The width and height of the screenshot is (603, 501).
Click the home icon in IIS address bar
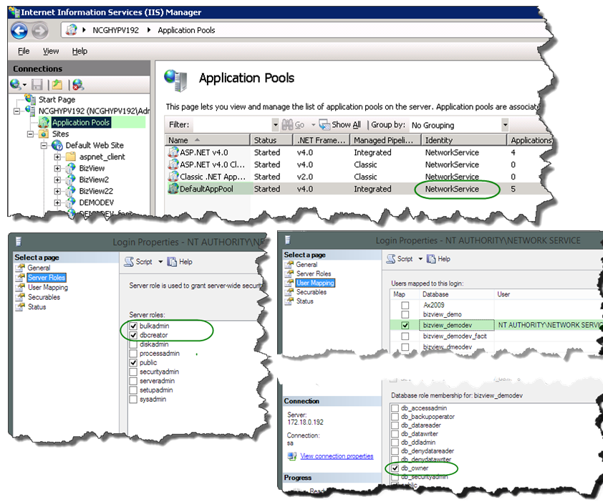coord(71,30)
